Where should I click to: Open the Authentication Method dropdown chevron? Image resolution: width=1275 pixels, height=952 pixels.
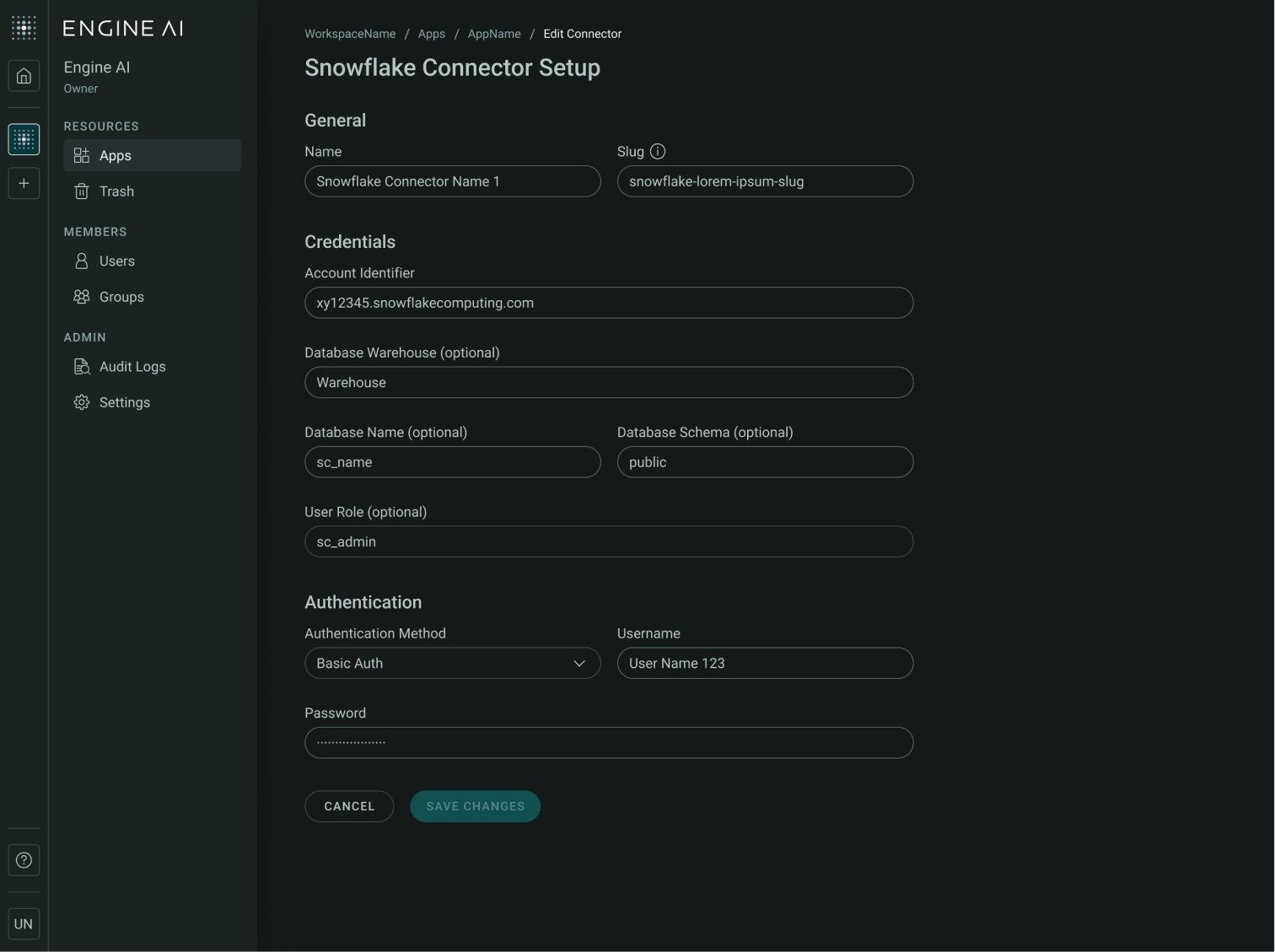tap(579, 664)
